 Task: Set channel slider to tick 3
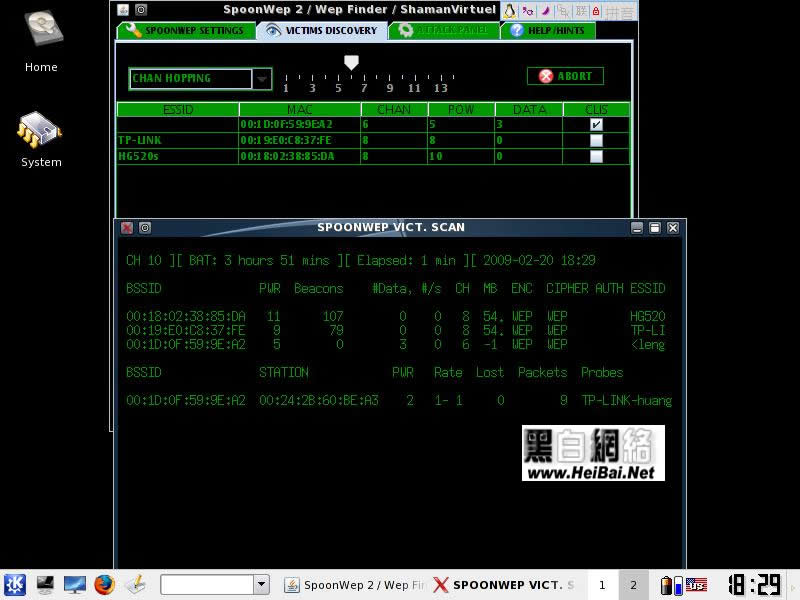[312, 78]
